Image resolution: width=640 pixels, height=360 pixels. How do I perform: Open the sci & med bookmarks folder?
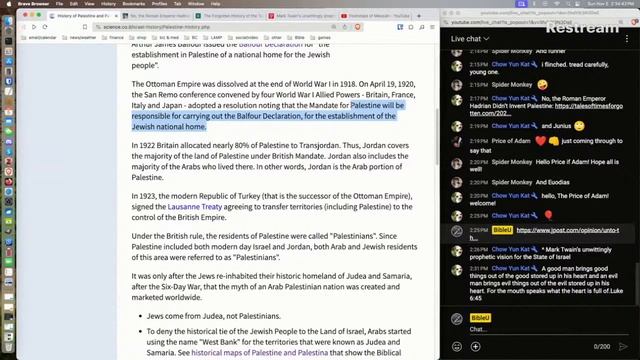165,38
